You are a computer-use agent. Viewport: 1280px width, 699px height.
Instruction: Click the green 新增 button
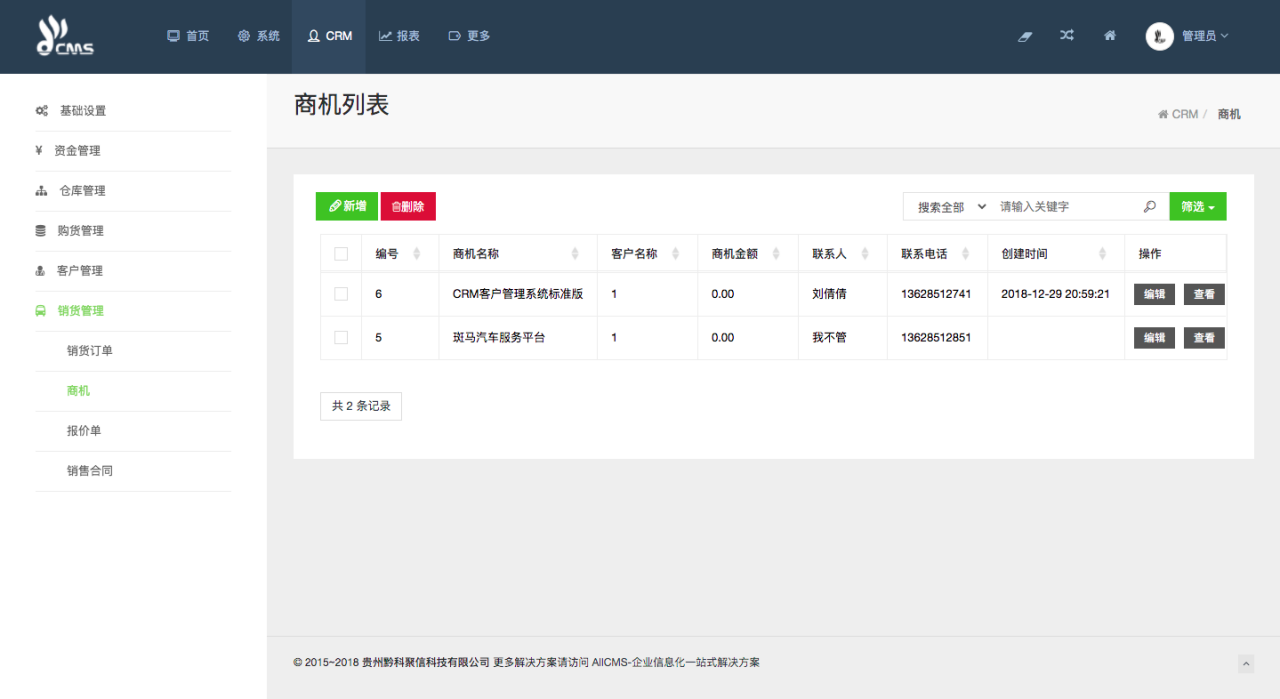(x=347, y=206)
